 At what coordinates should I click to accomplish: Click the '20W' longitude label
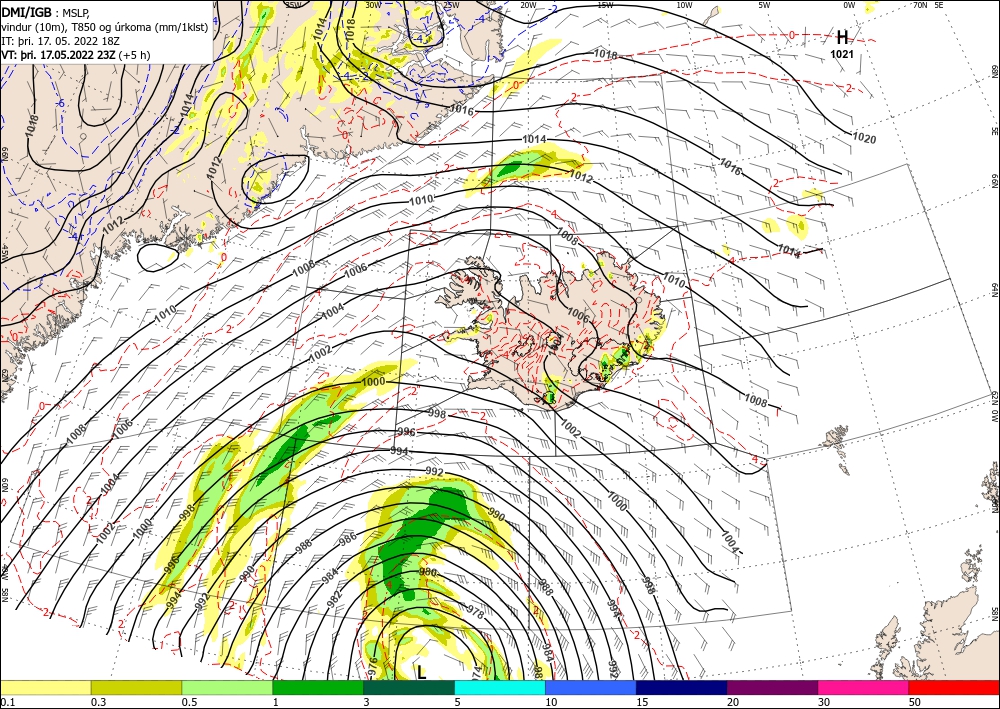click(528, 5)
